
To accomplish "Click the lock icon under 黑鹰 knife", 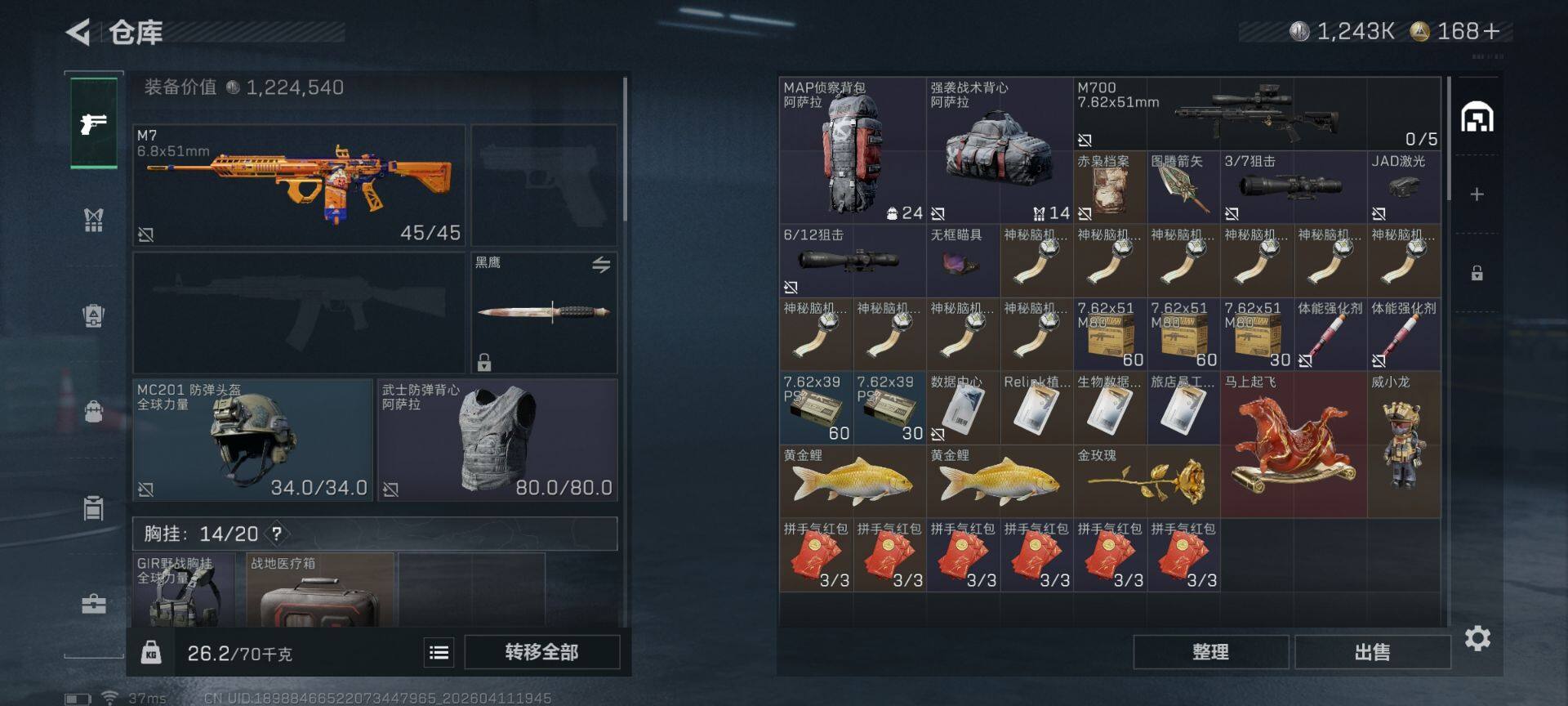I will 484,362.
